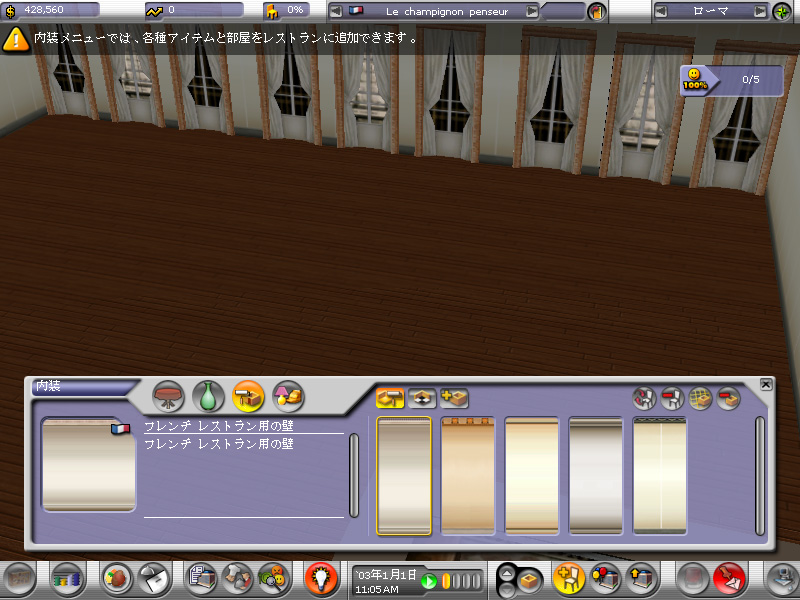The width and height of the screenshot is (800, 600).
Task: Select the pale paneled wall swatch
Action: pos(660,476)
